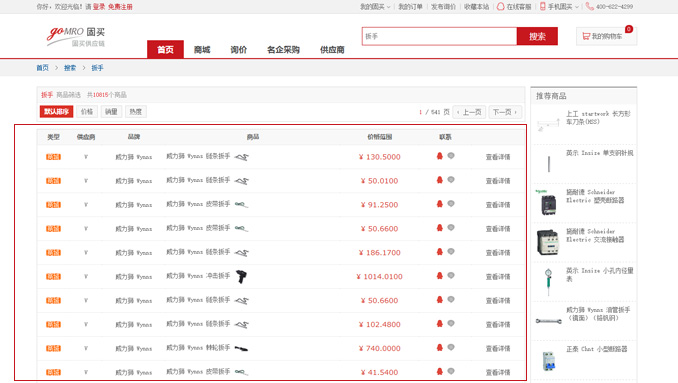This screenshot has height=383, width=678.
Task: Click the shopping cart icon in 我的购物车
Action: click(586, 36)
